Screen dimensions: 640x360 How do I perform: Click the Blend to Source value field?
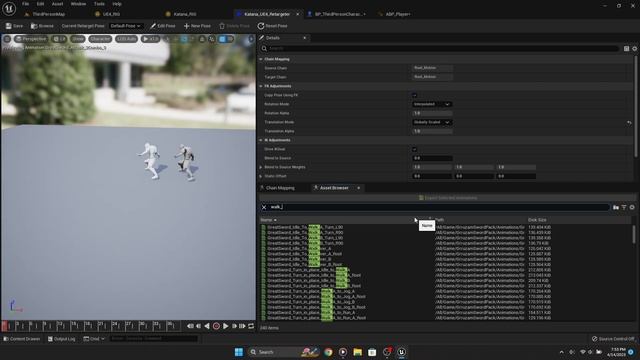coord(432,158)
